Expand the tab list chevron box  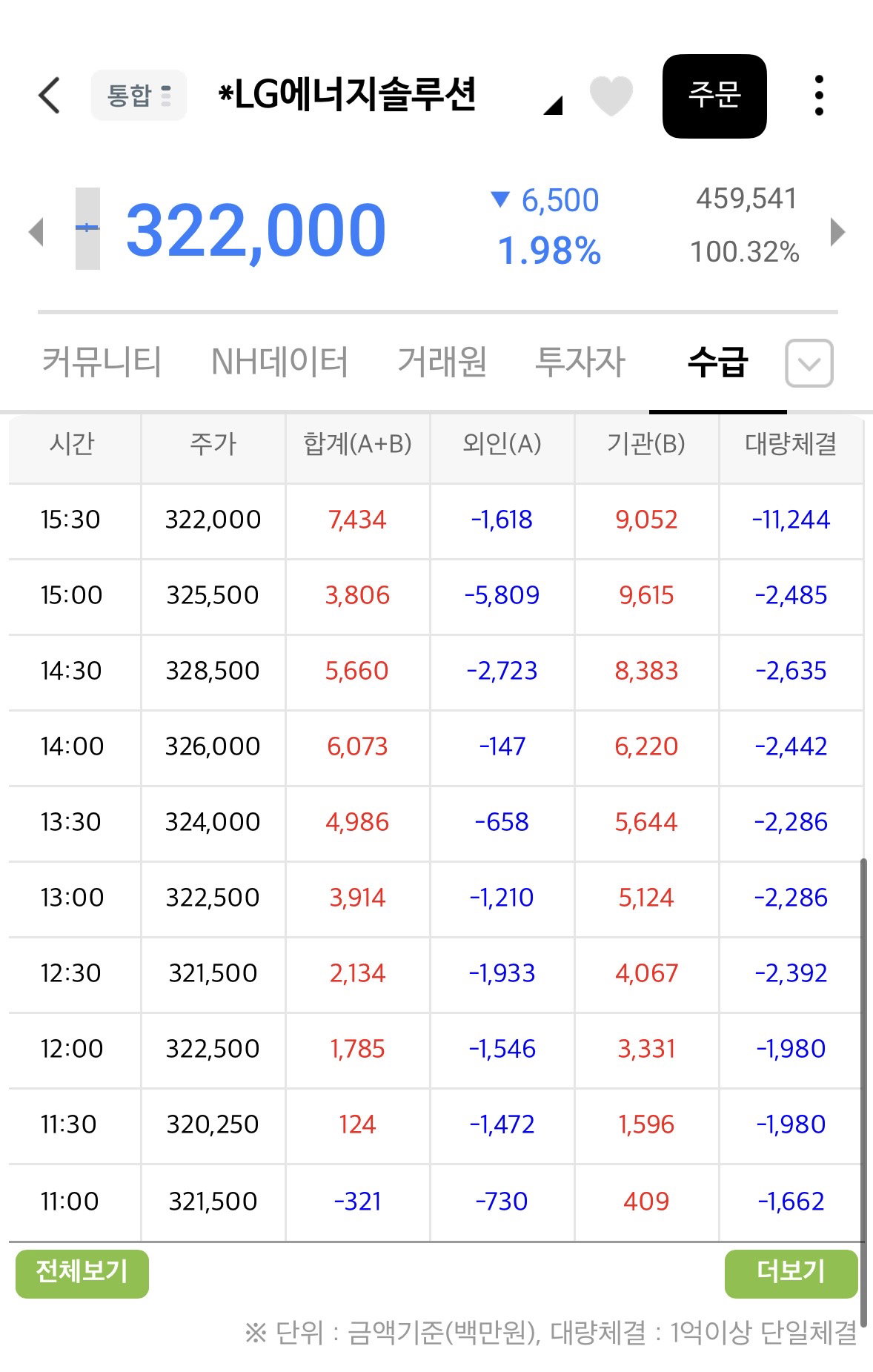tap(809, 363)
